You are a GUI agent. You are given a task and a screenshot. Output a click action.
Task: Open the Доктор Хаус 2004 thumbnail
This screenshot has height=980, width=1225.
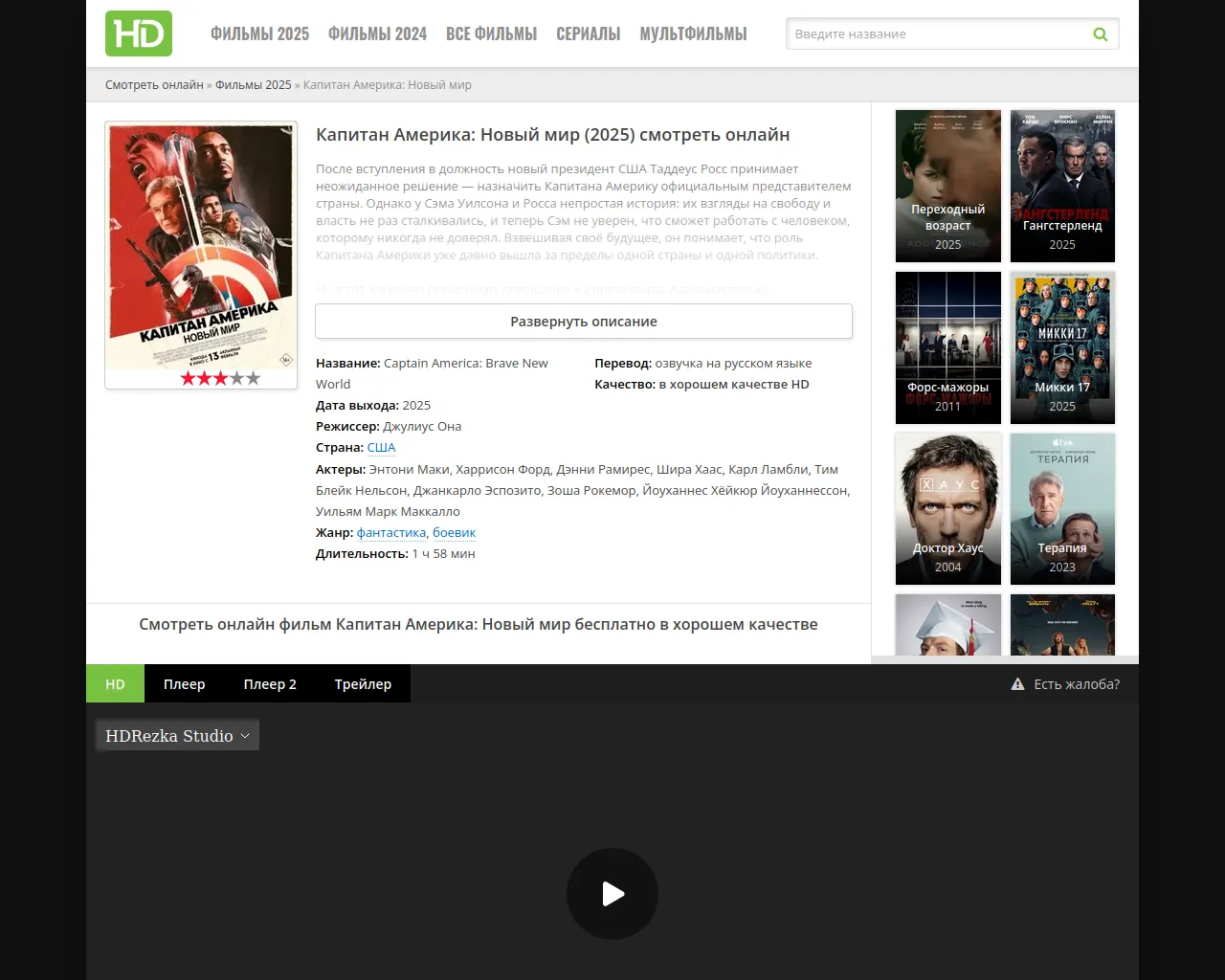click(x=948, y=508)
